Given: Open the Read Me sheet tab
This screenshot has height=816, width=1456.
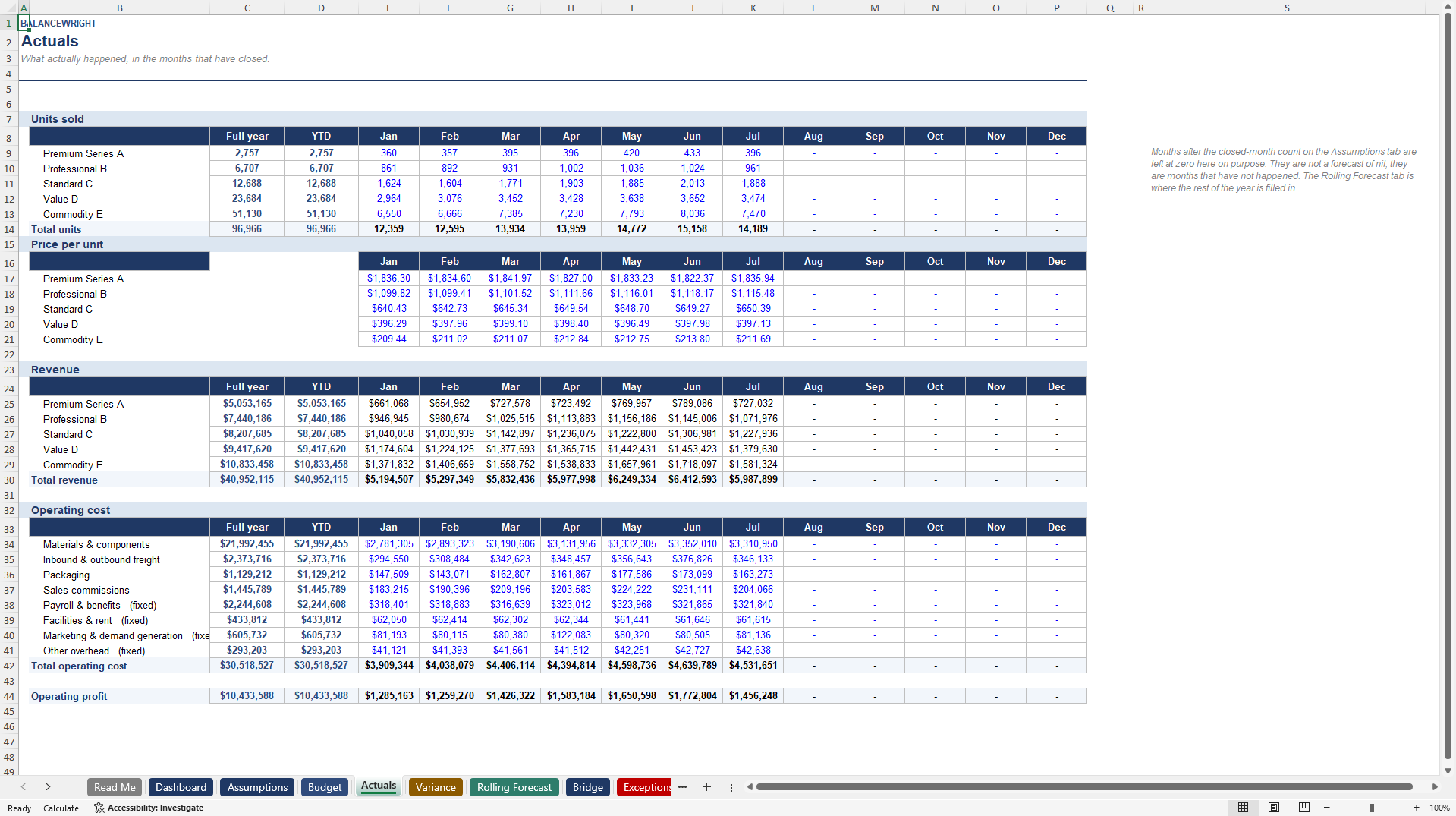Looking at the screenshot, I should click(x=115, y=787).
